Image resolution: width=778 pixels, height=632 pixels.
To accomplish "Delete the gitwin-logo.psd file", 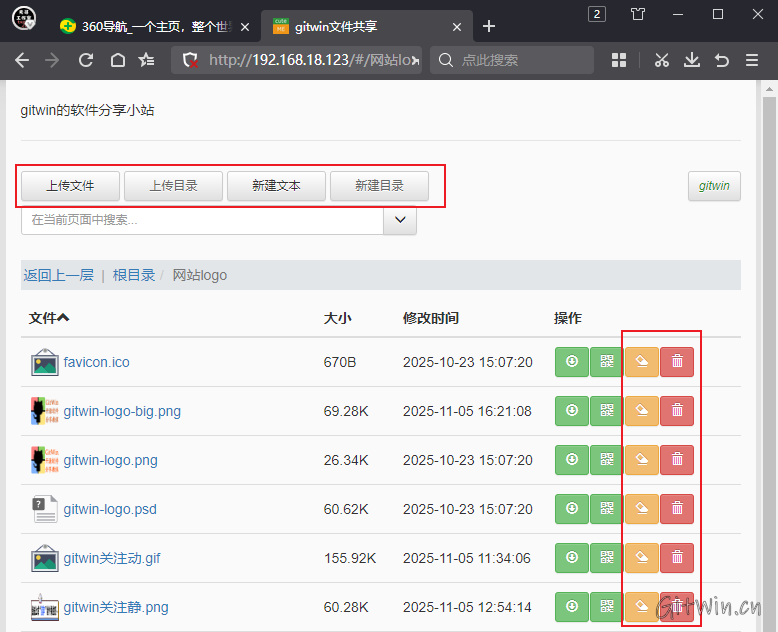I will pyautogui.click(x=677, y=509).
